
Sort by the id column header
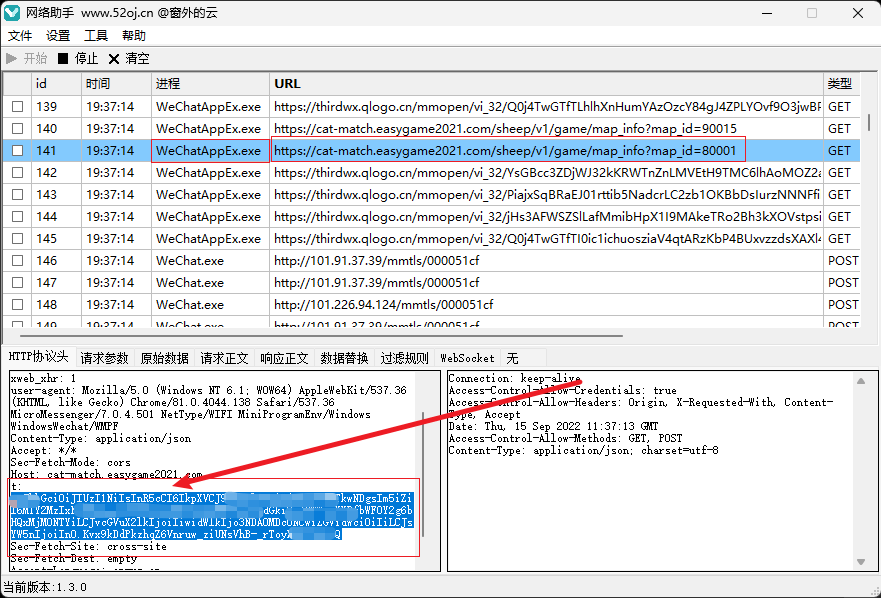56,84
